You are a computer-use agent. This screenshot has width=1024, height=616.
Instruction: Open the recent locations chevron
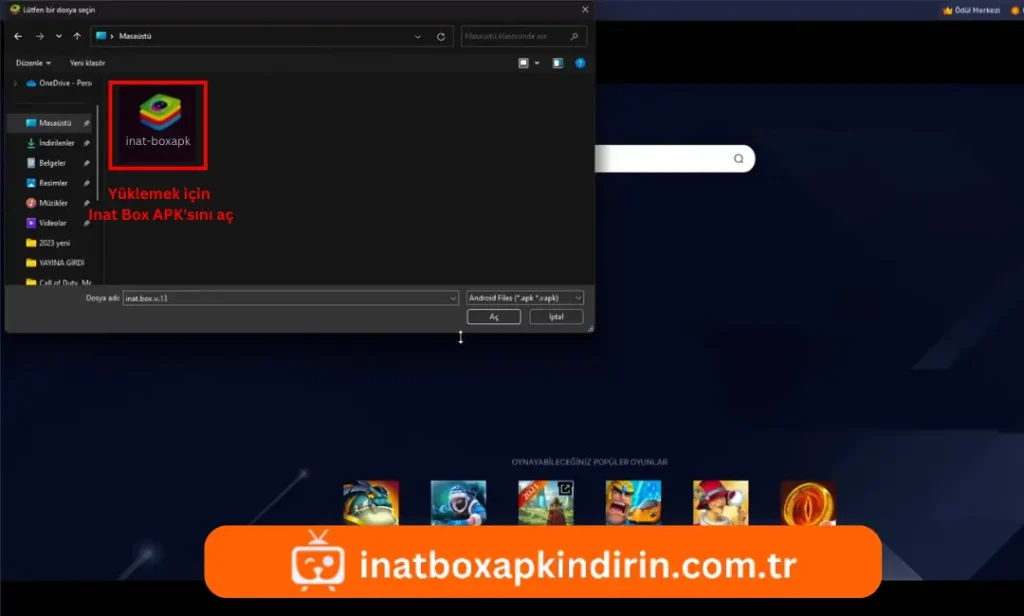59,37
